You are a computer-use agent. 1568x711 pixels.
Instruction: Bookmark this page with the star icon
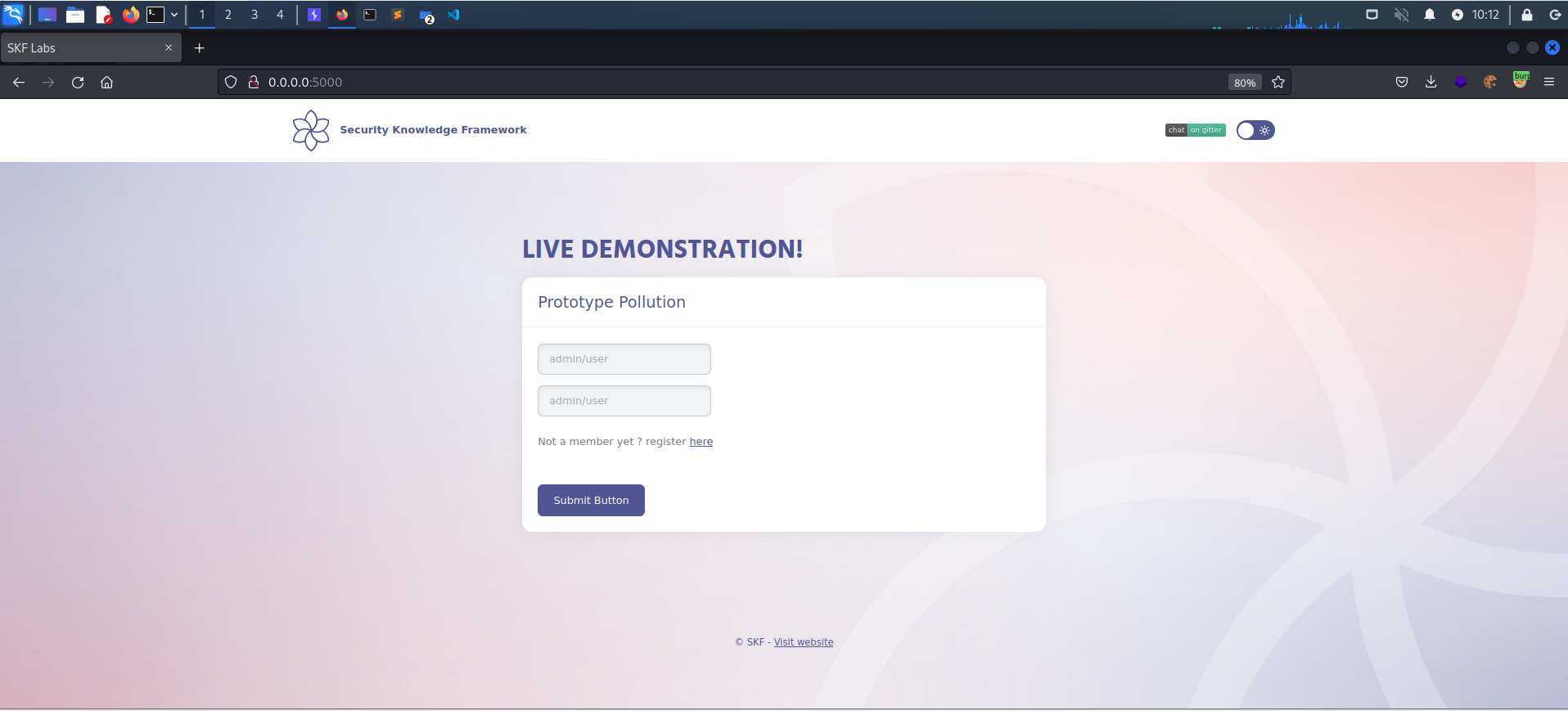[1278, 82]
